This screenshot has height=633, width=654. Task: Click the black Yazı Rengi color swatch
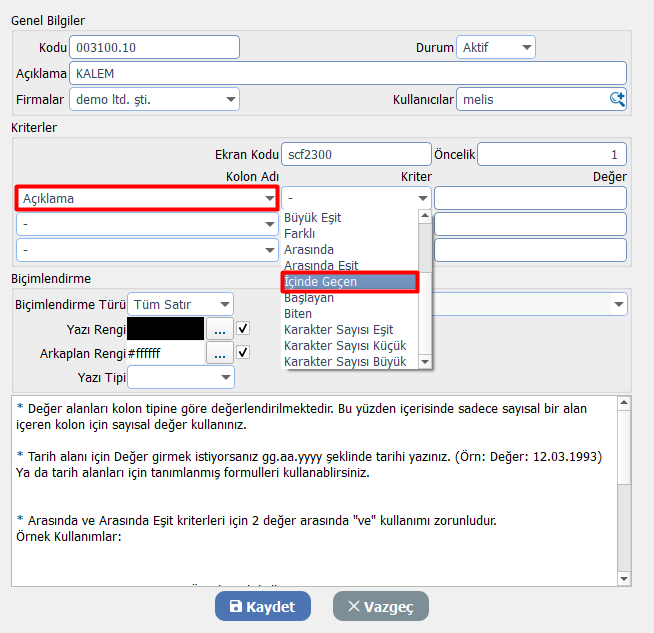click(x=164, y=328)
